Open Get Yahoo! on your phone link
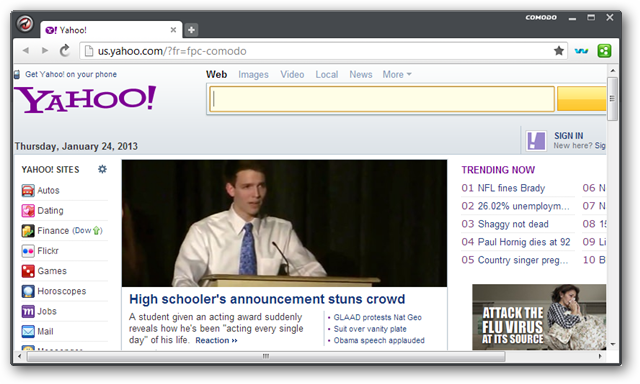The image size is (640, 384). click(x=71, y=74)
